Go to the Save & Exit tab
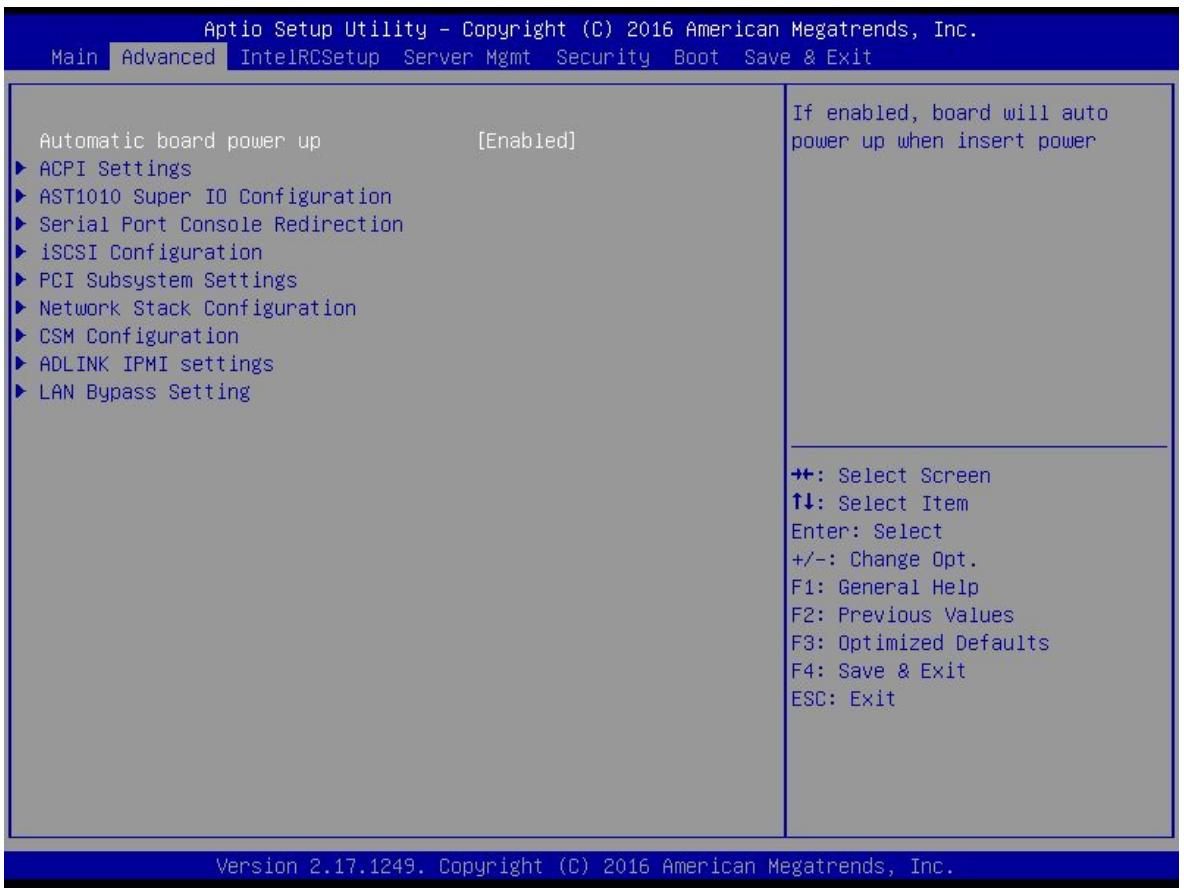Image resolution: width=1184 pixels, height=890 pixels. (x=808, y=57)
